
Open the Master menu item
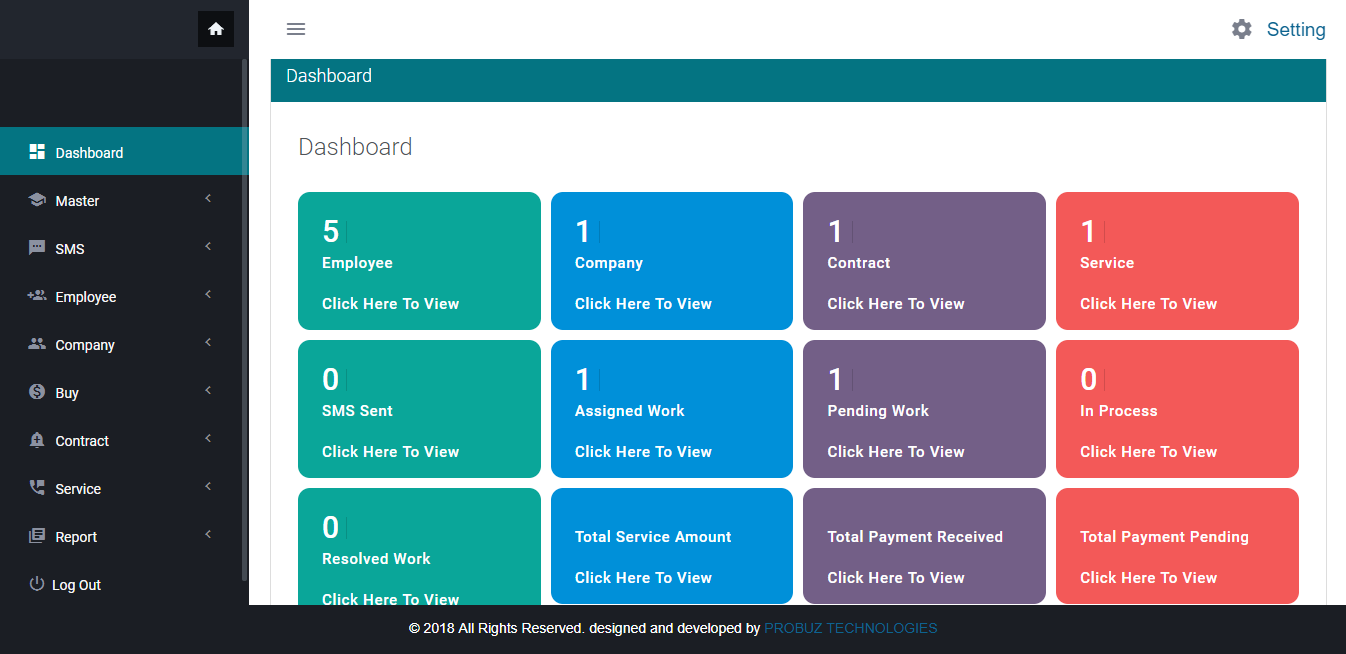(x=77, y=201)
